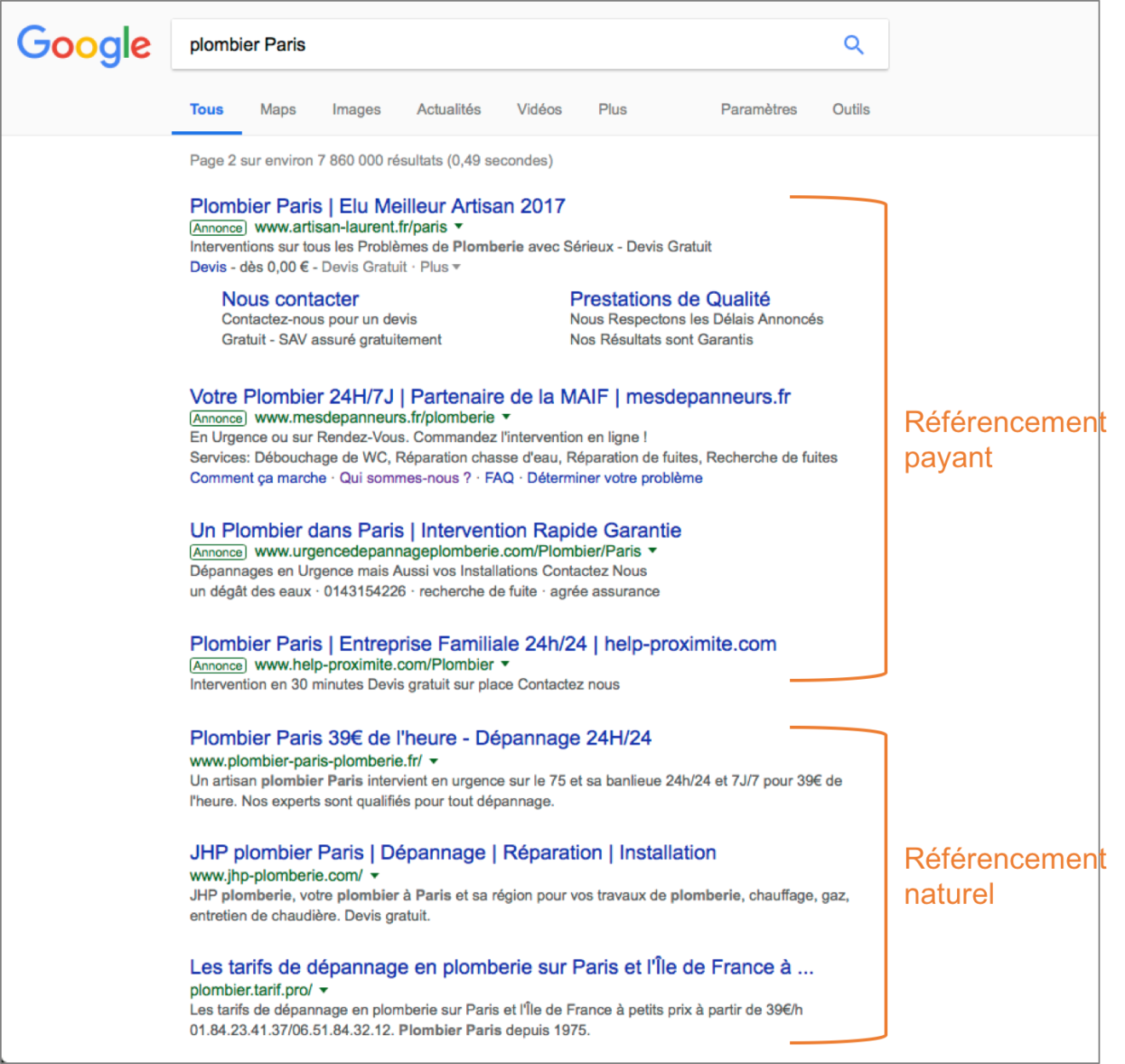1125x1064 pixels.
Task: Expand arrow next to www.artisan-laurent.fr/paris
Action: pyautogui.click(x=459, y=227)
